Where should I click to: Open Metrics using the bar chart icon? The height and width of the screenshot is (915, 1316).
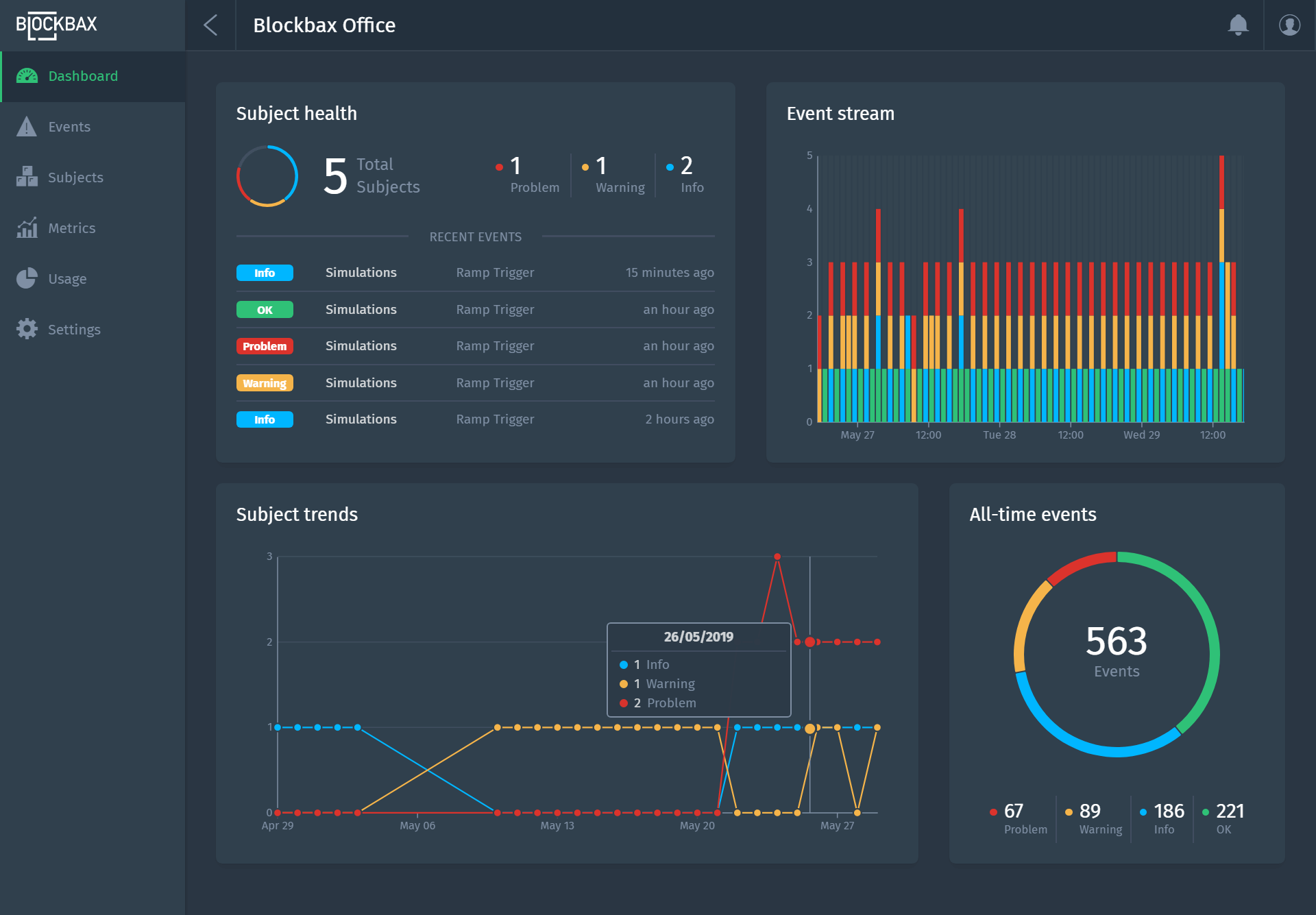click(x=27, y=228)
